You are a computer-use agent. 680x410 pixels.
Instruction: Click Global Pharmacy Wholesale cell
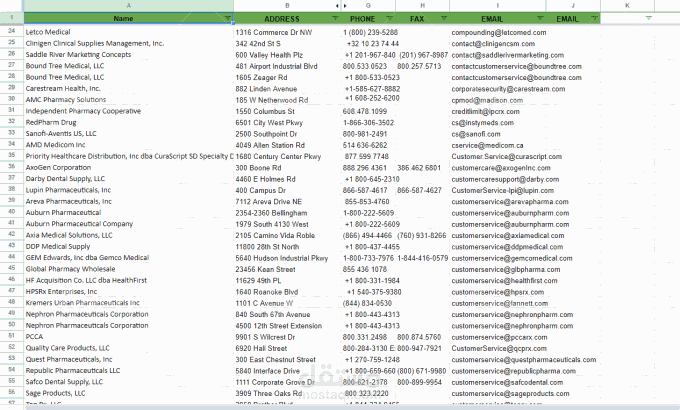point(129,269)
